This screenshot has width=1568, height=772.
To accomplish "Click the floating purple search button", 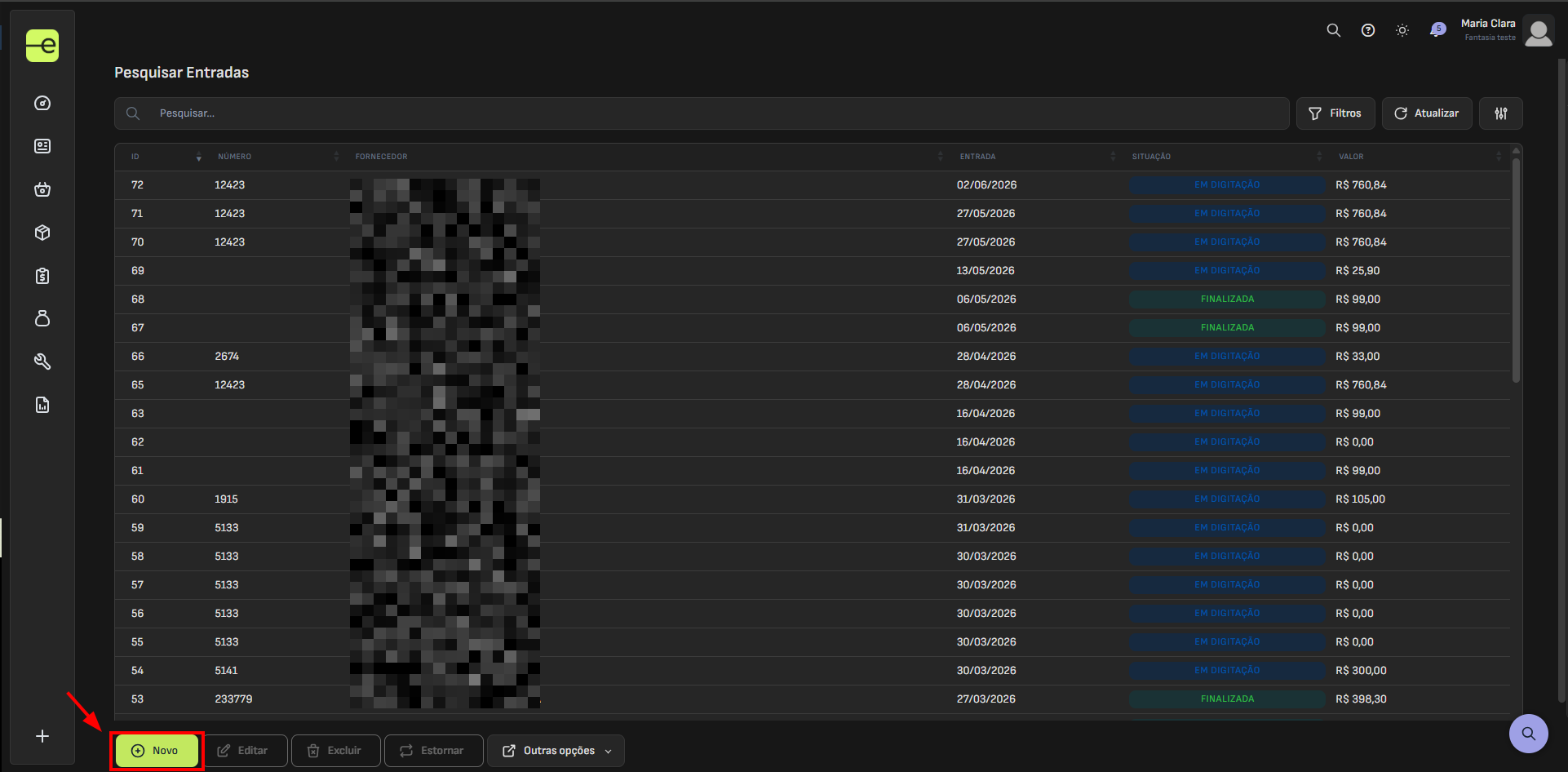I will tap(1529, 734).
